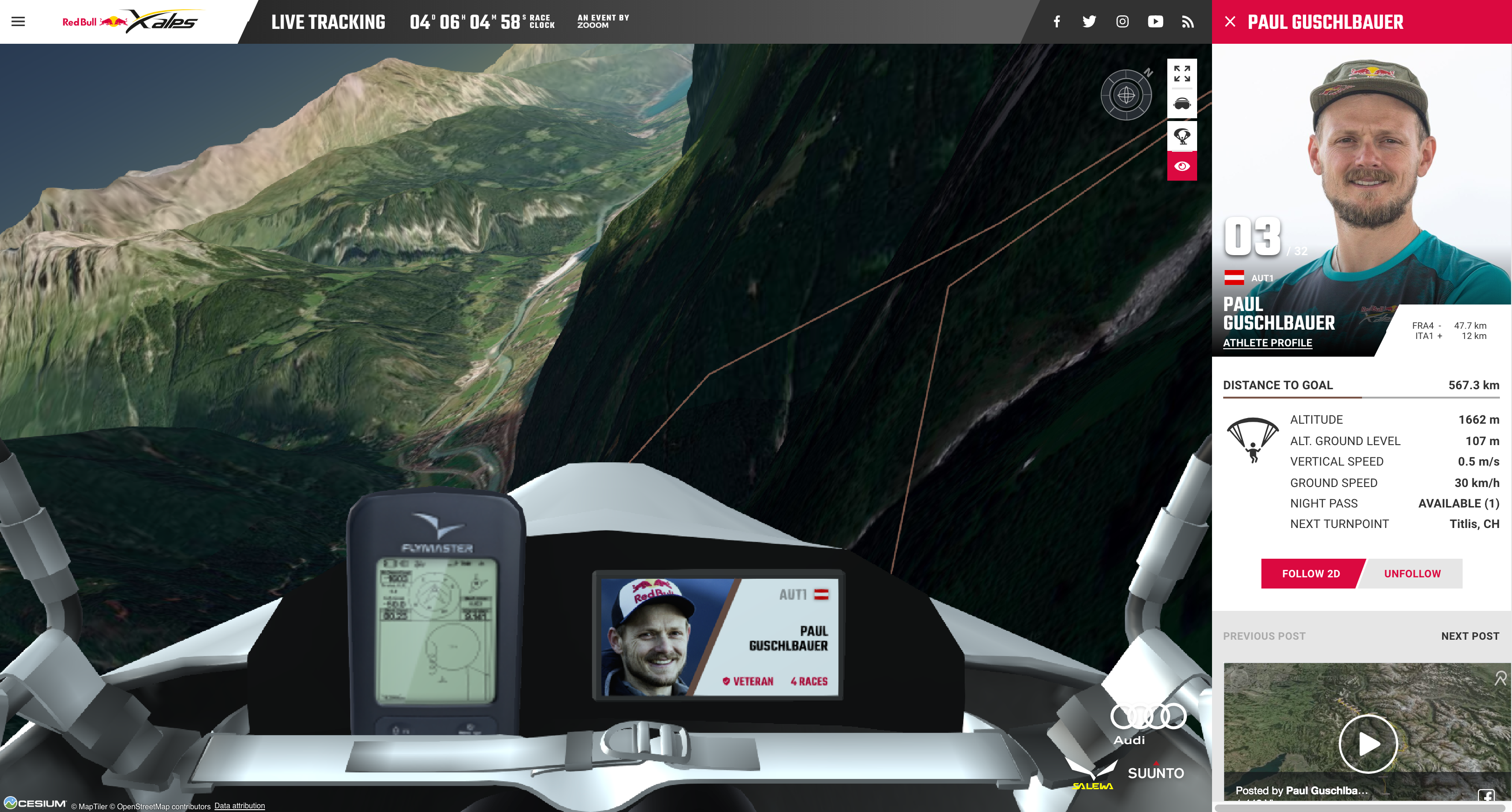Go to PREVIOUS POST
The height and width of the screenshot is (812, 1512).
[x=1264, y=636]
